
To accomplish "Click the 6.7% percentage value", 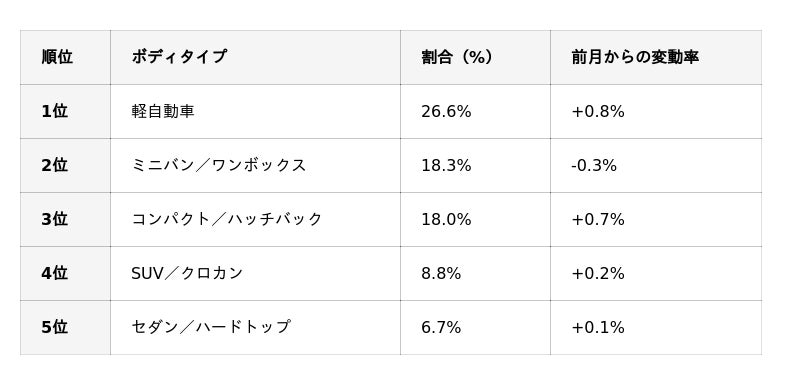I will coord(441,328).
